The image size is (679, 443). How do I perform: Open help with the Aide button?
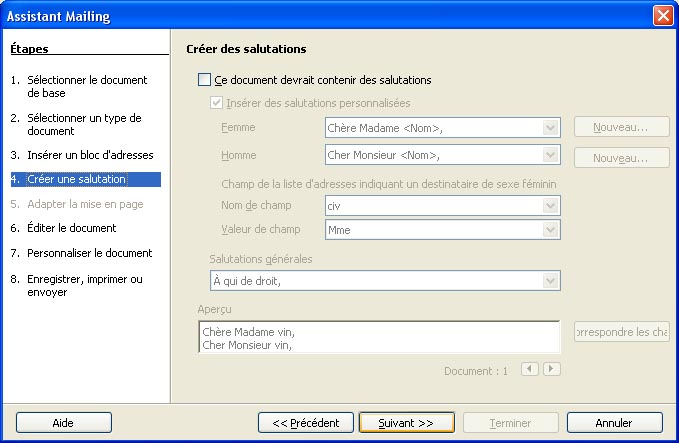point(63,423)
